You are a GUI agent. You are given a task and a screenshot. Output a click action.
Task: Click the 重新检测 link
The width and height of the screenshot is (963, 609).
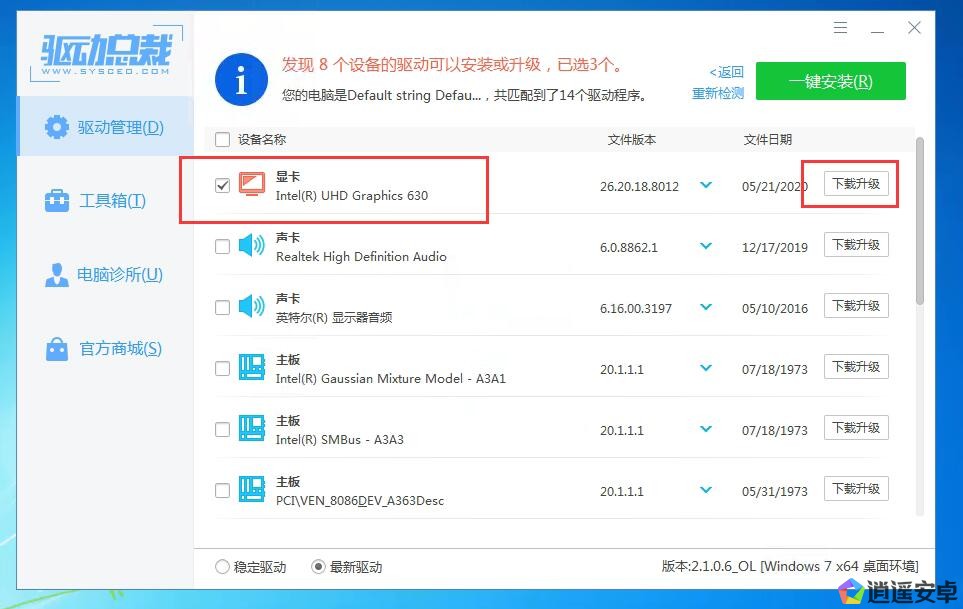[718, 93]
